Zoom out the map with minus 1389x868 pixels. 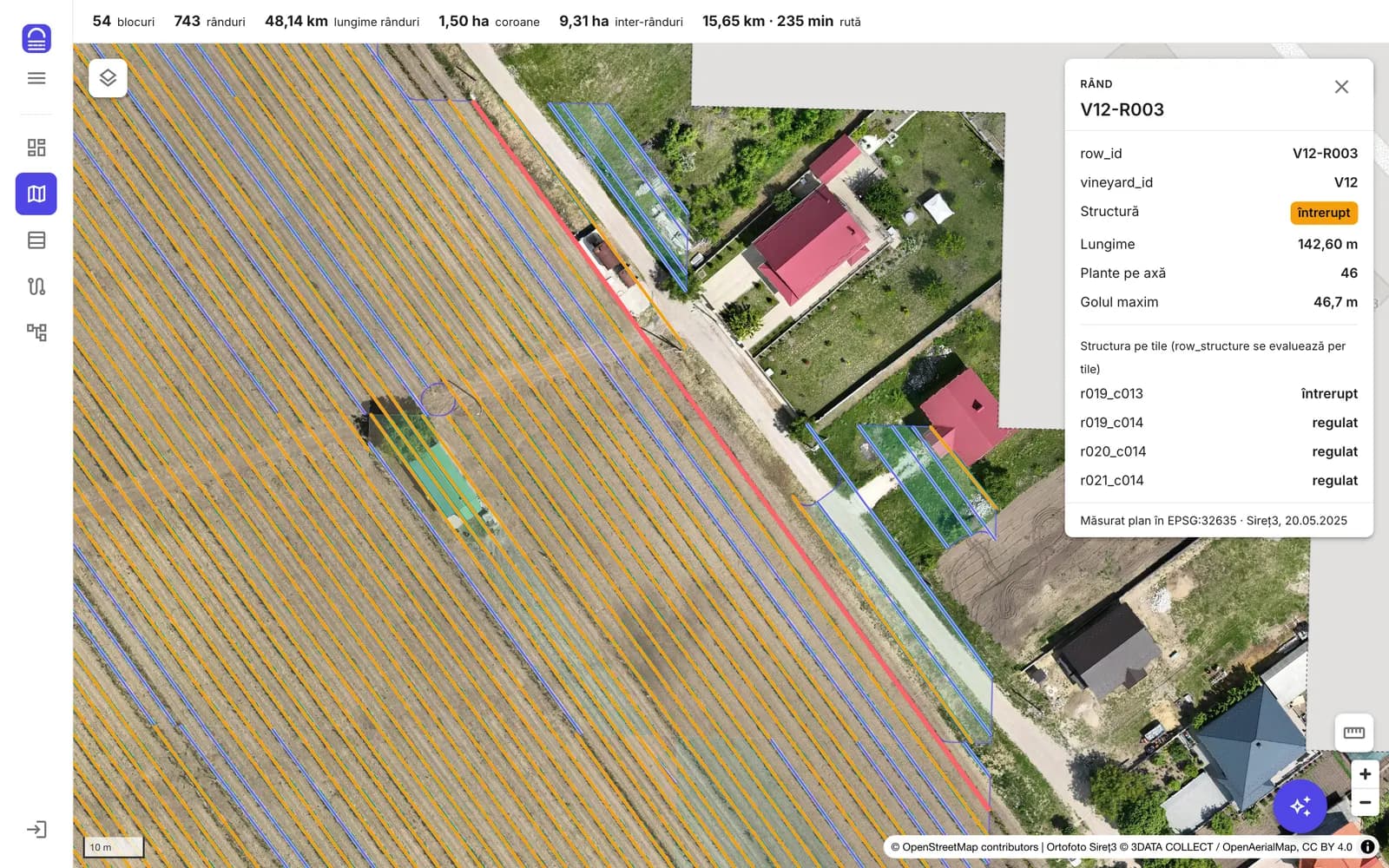pyautogui.click(x=1365, y=803)
